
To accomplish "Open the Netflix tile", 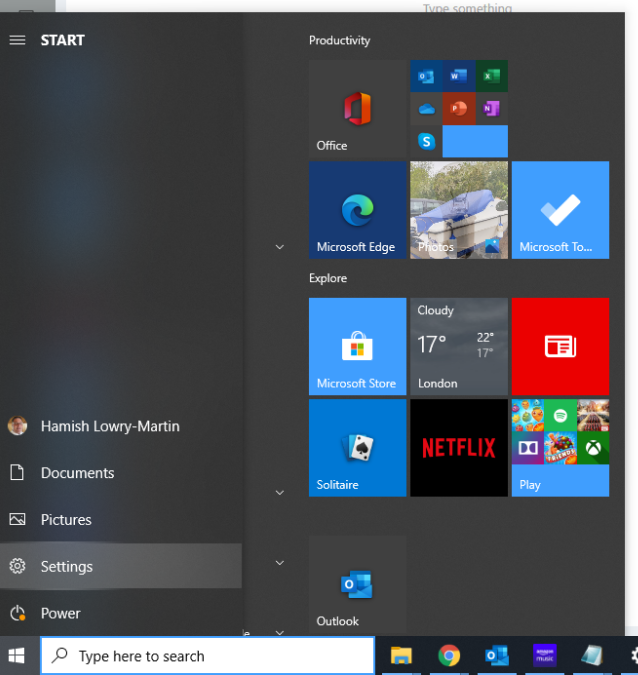I will coord(459,448).
